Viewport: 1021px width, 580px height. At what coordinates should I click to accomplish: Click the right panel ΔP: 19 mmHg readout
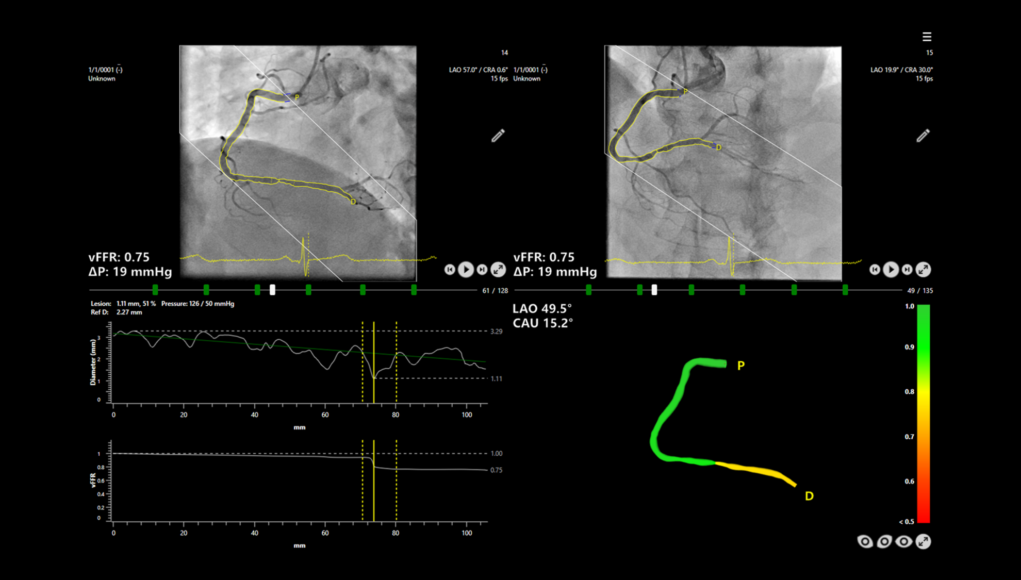555,271
